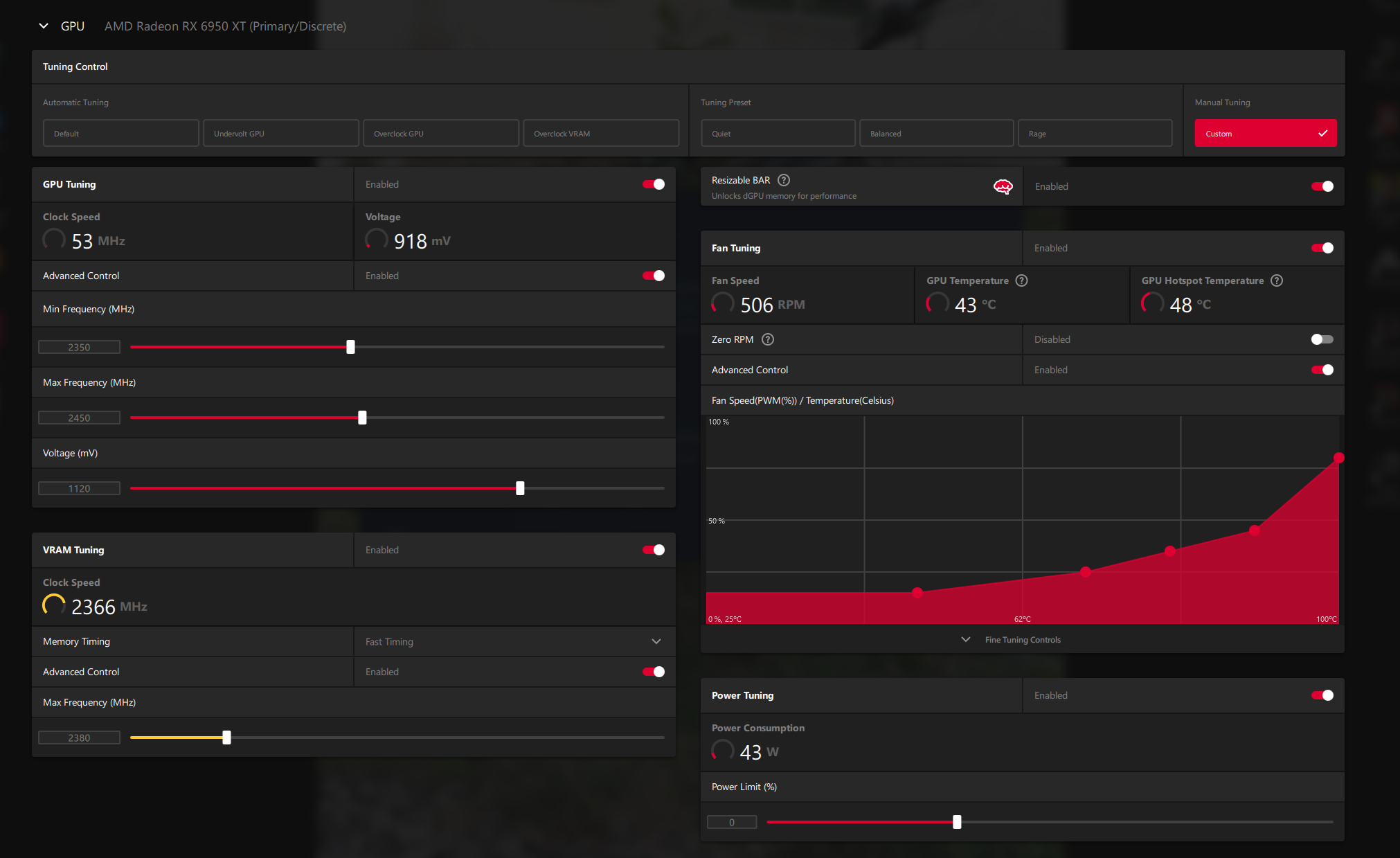Open the GPU Temperature help icon
The height and width of the screenshot is (858, 1400).
tap(1021, 280)
